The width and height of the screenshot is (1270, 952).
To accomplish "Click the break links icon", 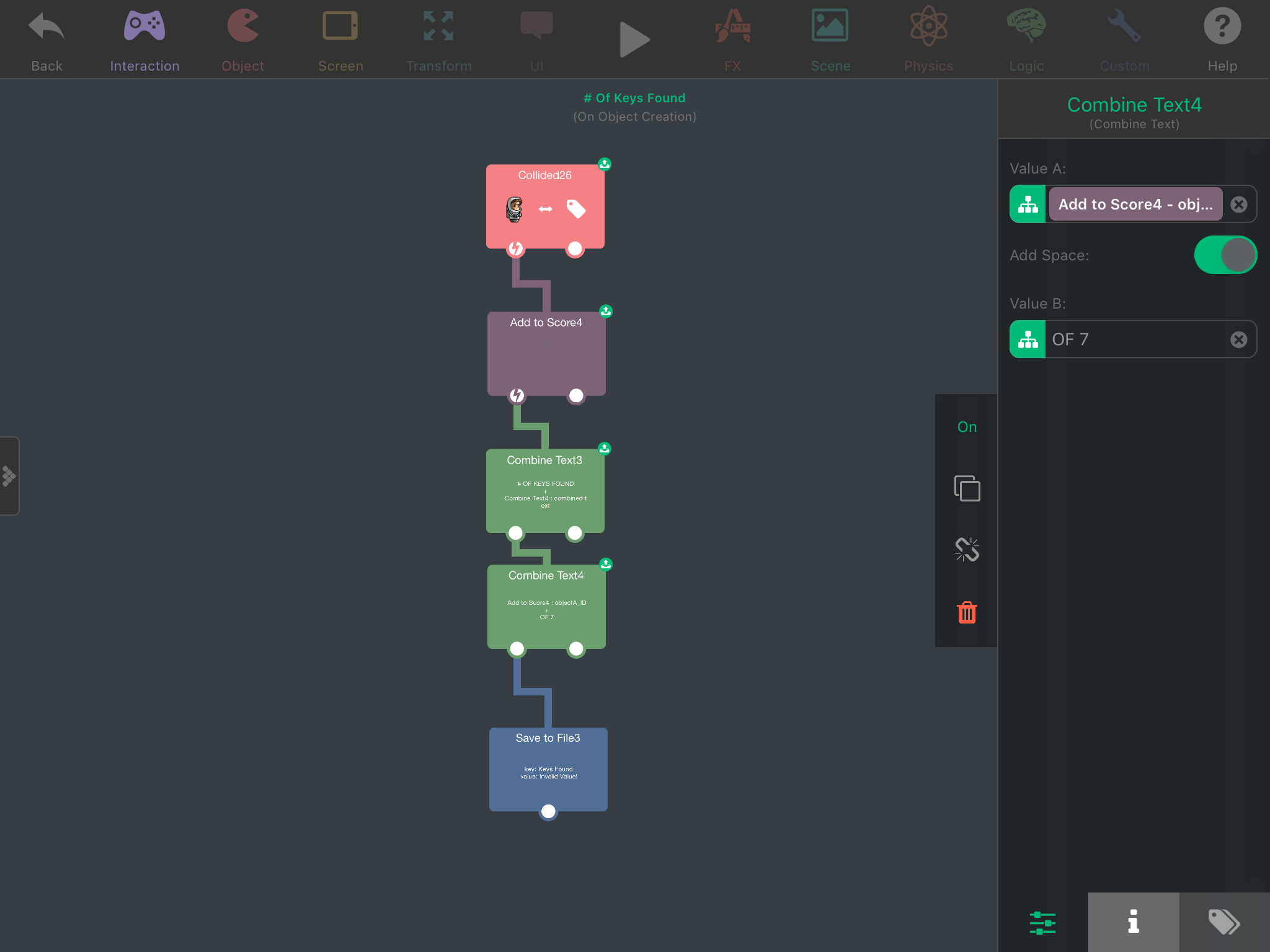I will point(966,550).
